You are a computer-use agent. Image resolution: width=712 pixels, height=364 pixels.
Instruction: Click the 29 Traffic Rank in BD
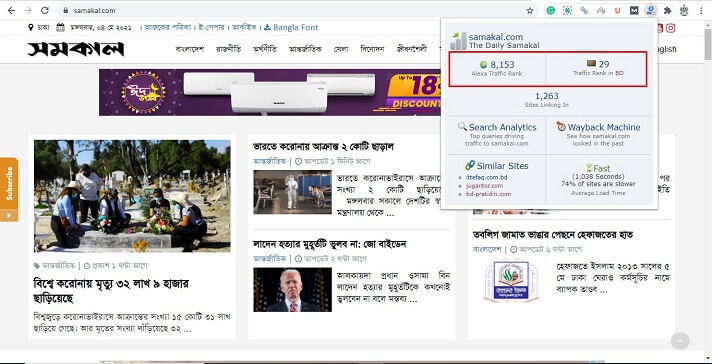coord(598,69)
